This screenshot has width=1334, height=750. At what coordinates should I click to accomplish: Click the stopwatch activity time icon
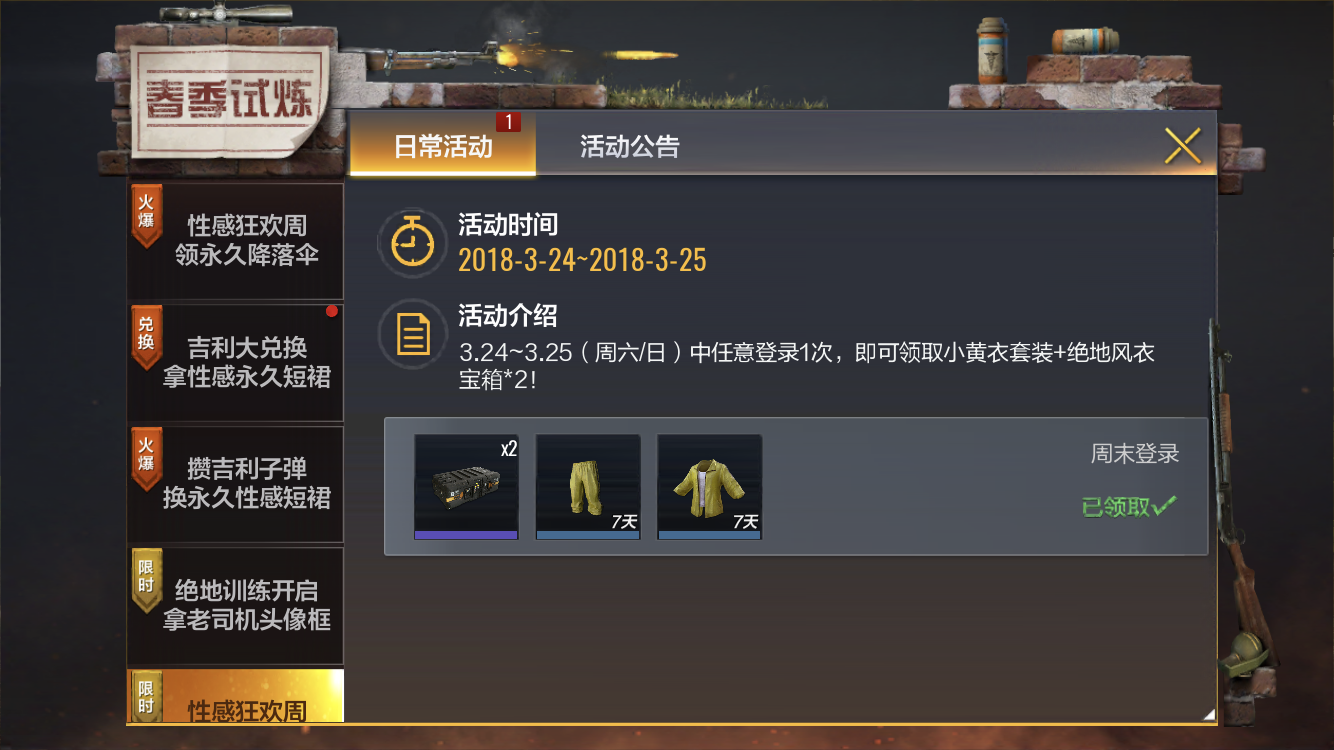(411, 243)
